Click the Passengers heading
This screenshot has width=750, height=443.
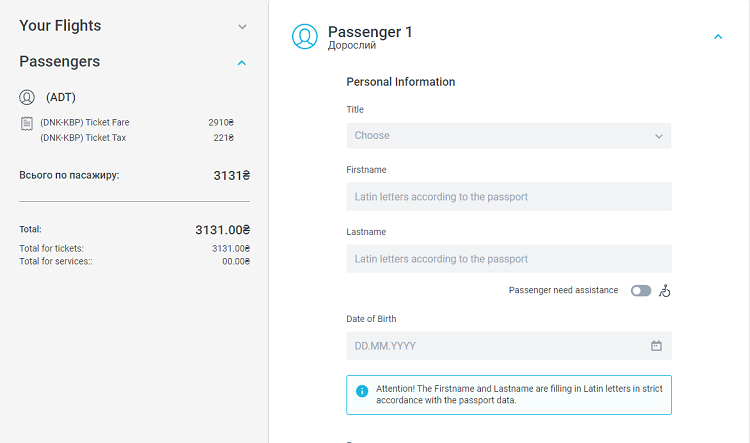tap(60, 61)
